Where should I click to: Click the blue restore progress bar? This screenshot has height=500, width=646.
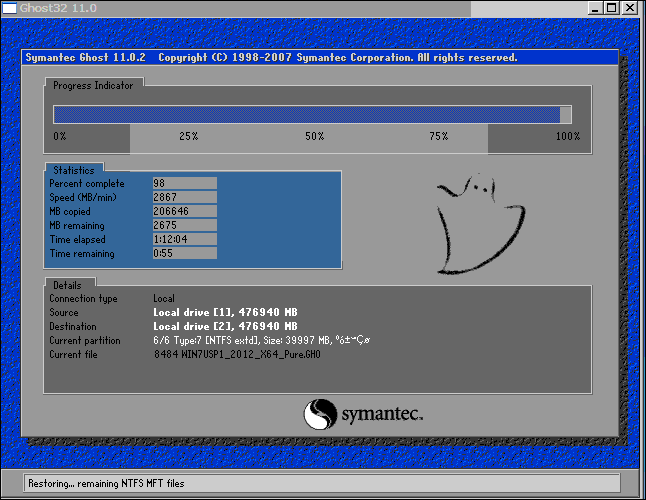(312, 114)
